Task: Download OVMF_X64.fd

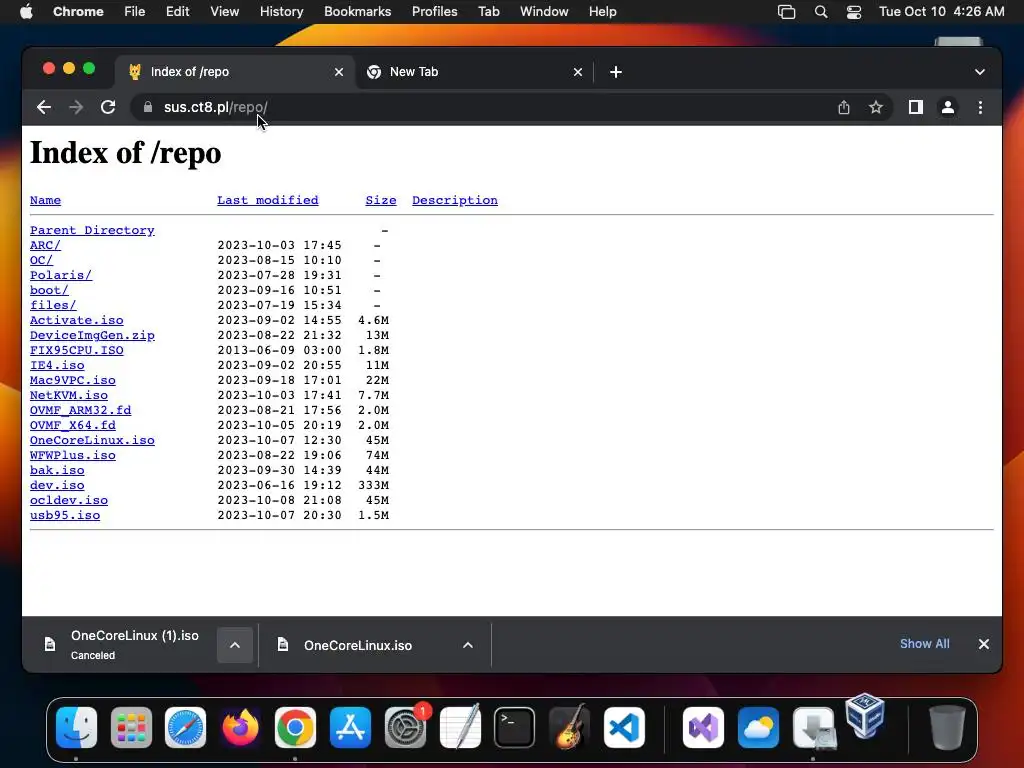Action: tap(72, 426)
